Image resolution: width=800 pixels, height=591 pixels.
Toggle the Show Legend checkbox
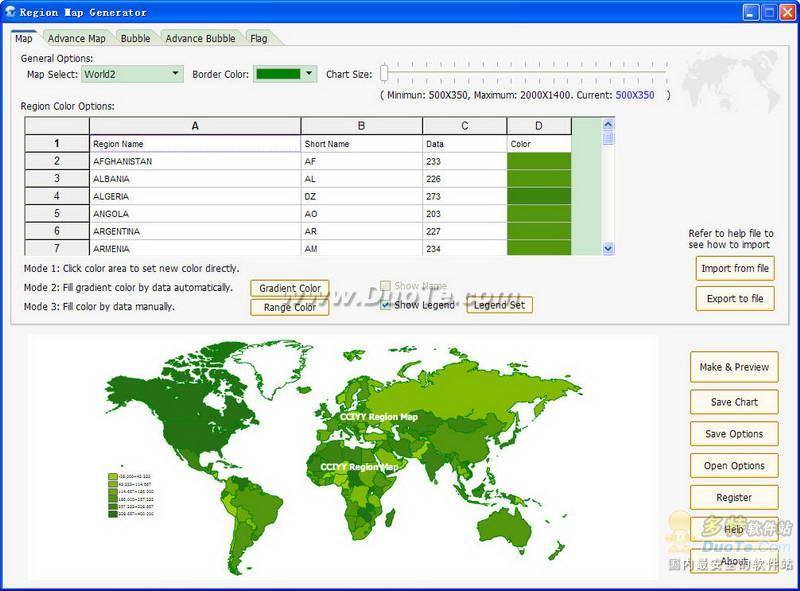pos(386,305)
